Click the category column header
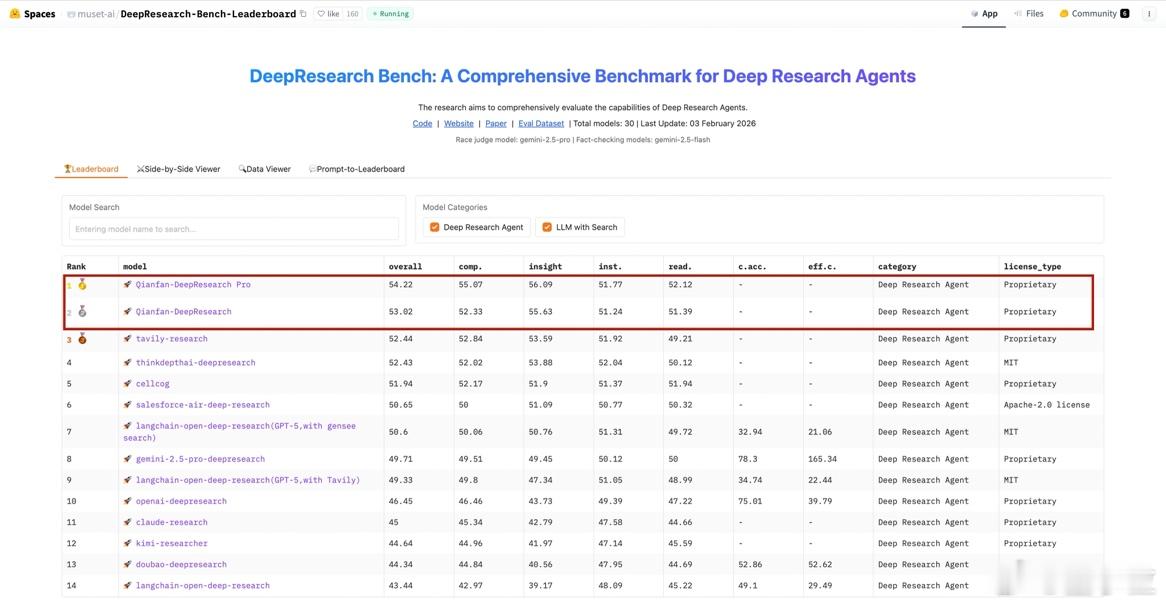Image resolution: width=1166 pixels, height=607 pixels. point(897,266)
